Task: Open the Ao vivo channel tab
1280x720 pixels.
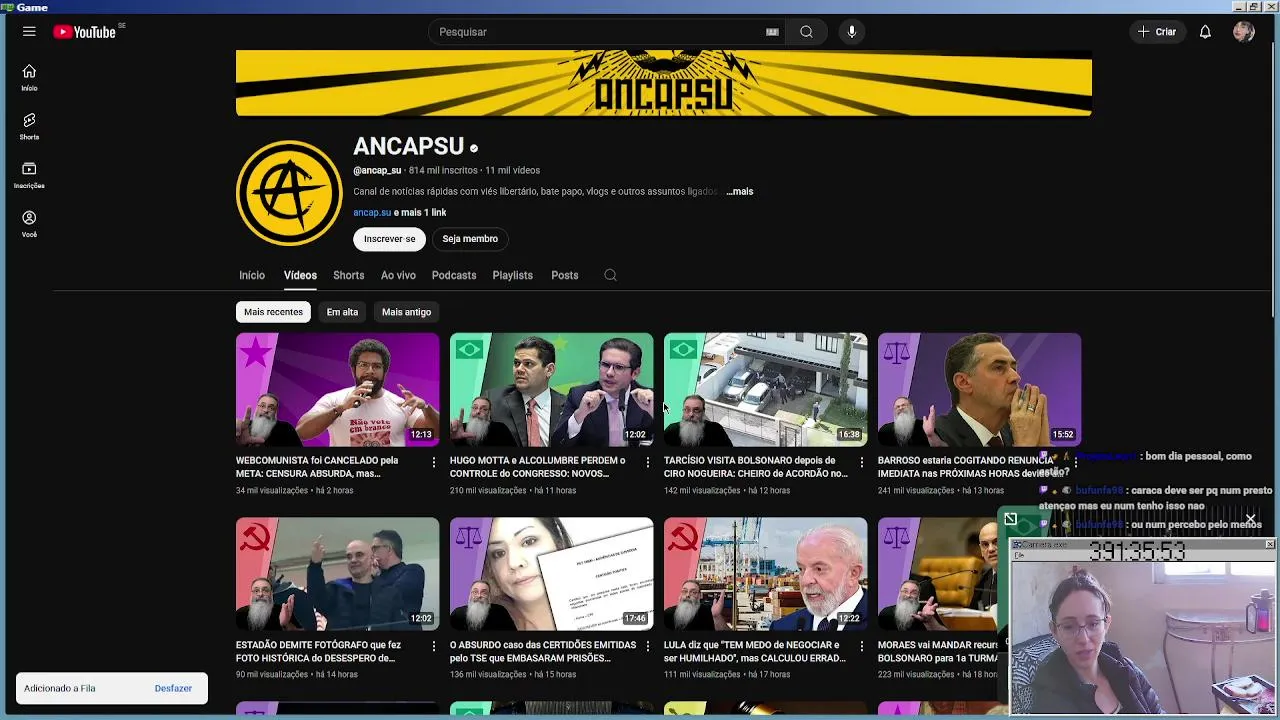Action: point(398,275)
